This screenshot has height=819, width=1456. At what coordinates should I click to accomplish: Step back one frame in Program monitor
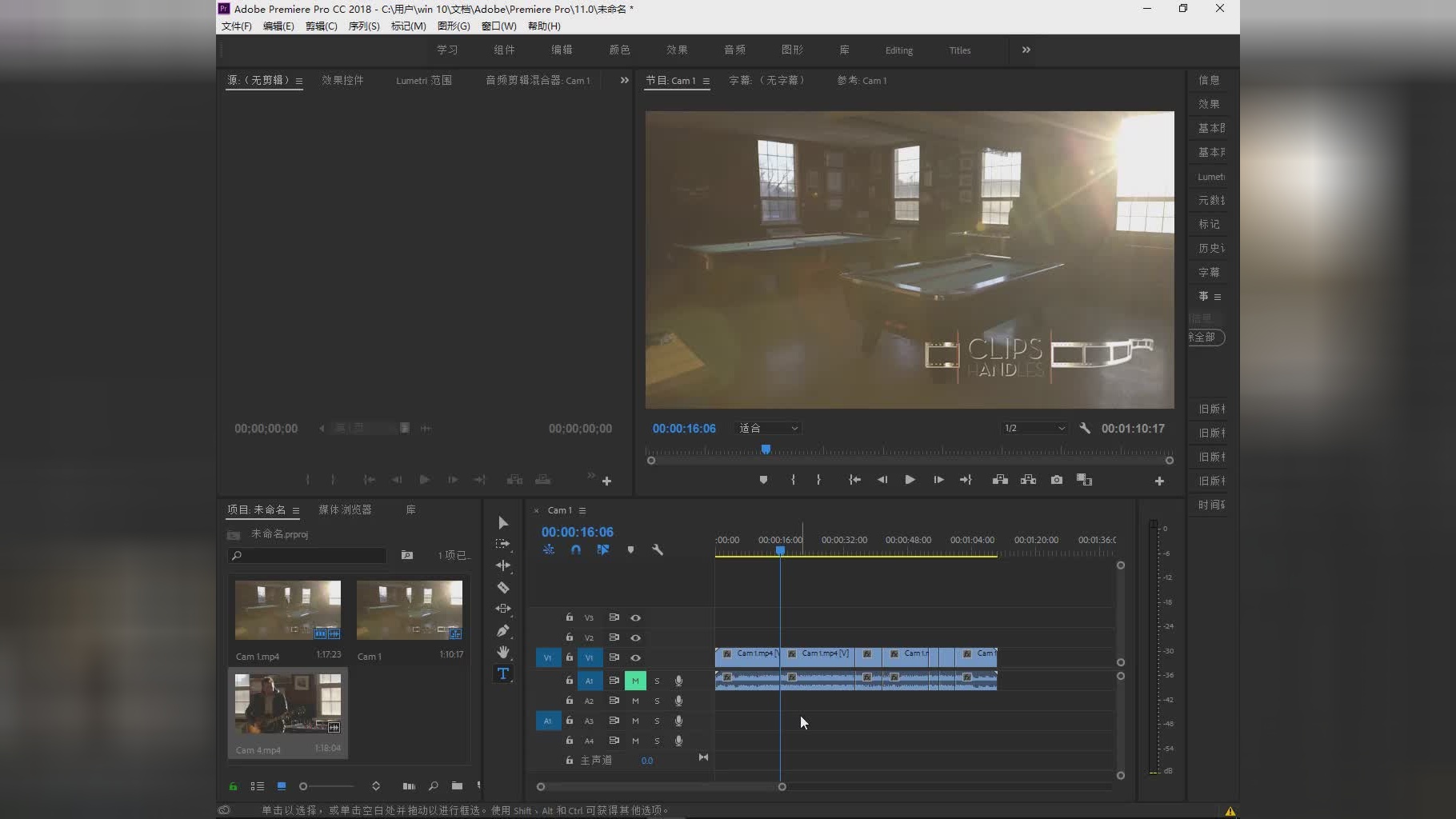click(x=882, y=480)
